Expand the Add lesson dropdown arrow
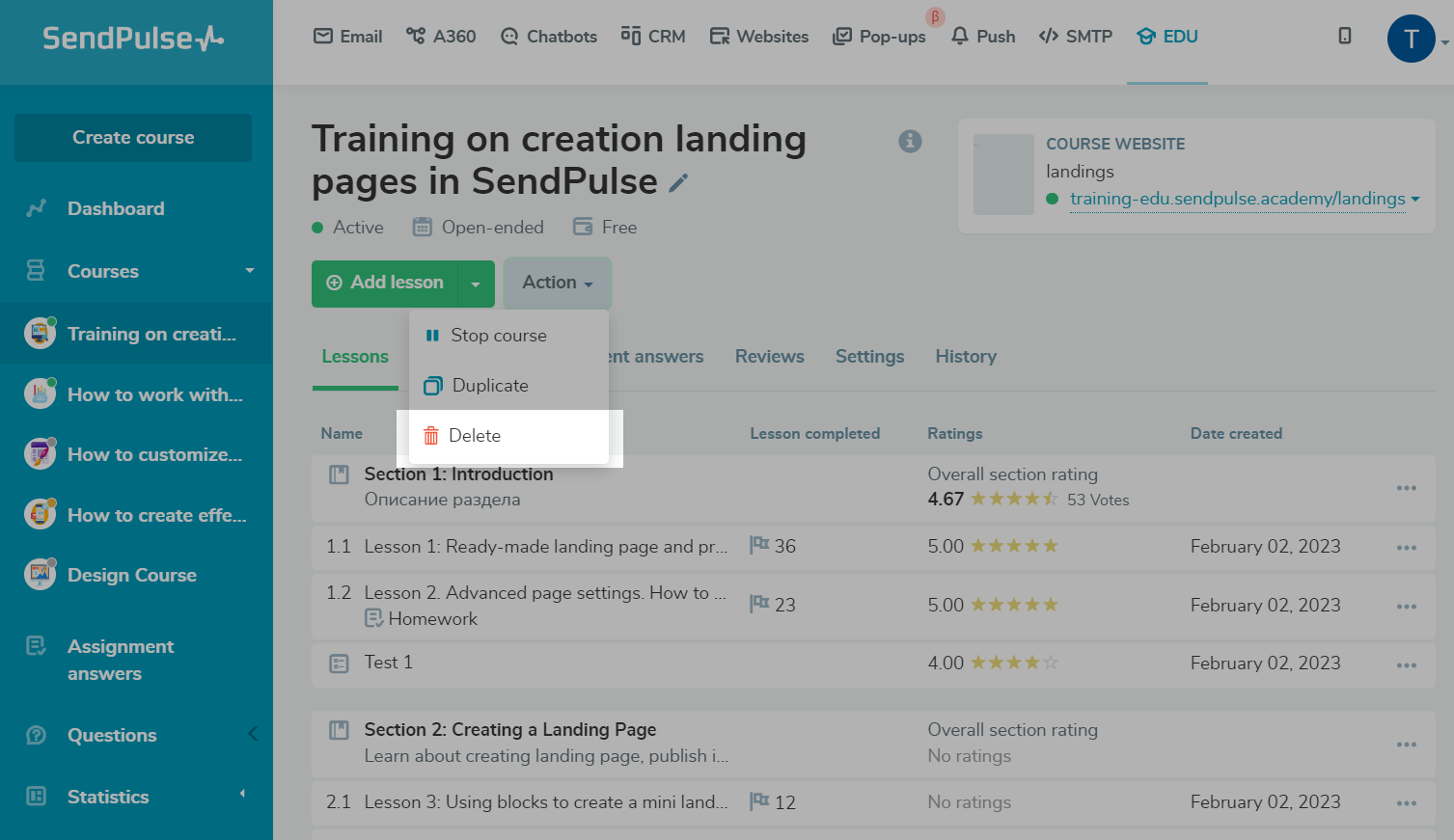 (476, 285)
